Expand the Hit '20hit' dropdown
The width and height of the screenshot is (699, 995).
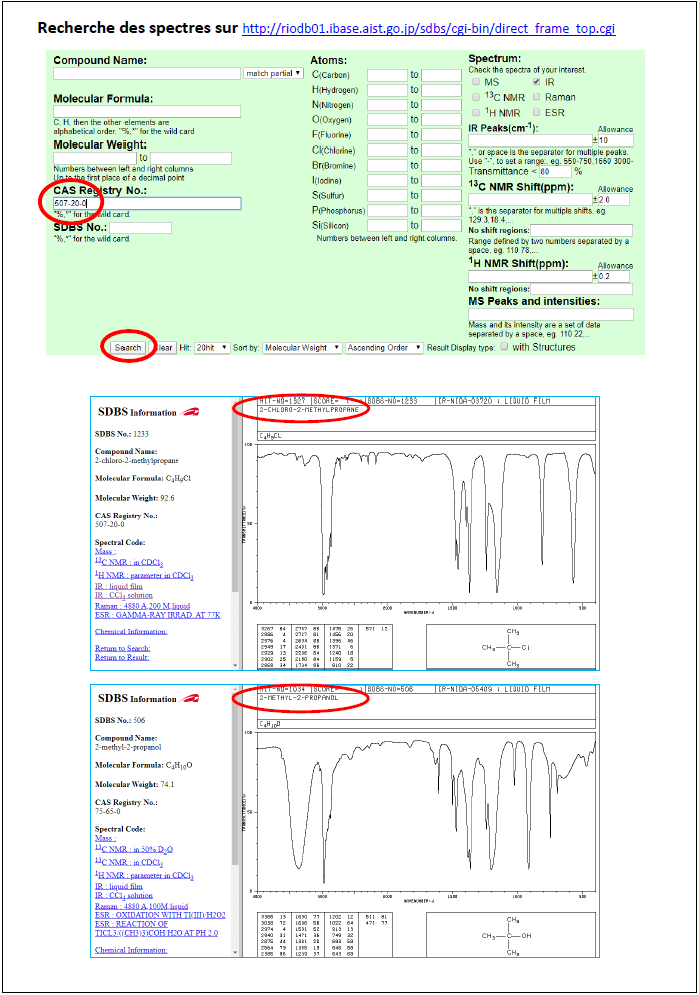tap(212, 348)
